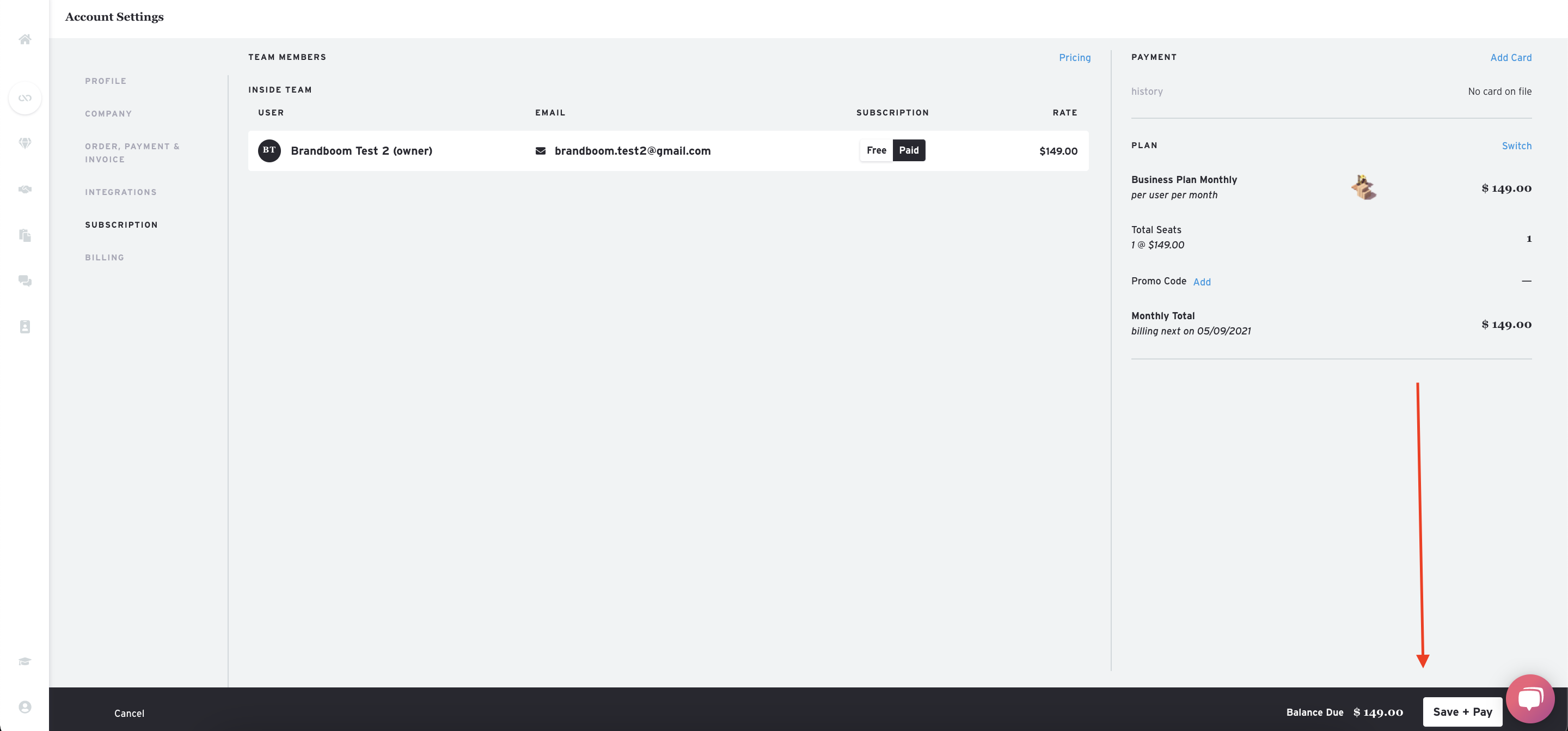Add a promo code
This screenshot has height=731, width=1568.
click(1202, 282)
